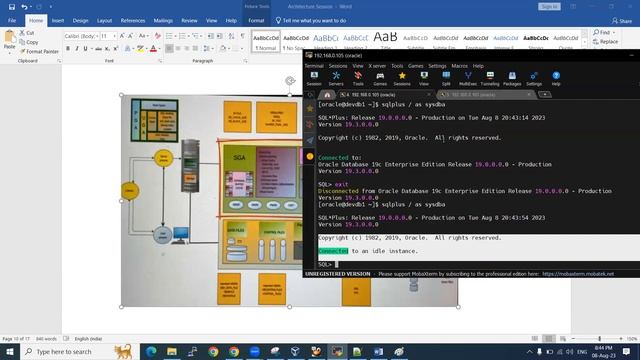Apply the yellow text highlight color
Viewport: 640px width, 360px height.
tap(140, 49)
